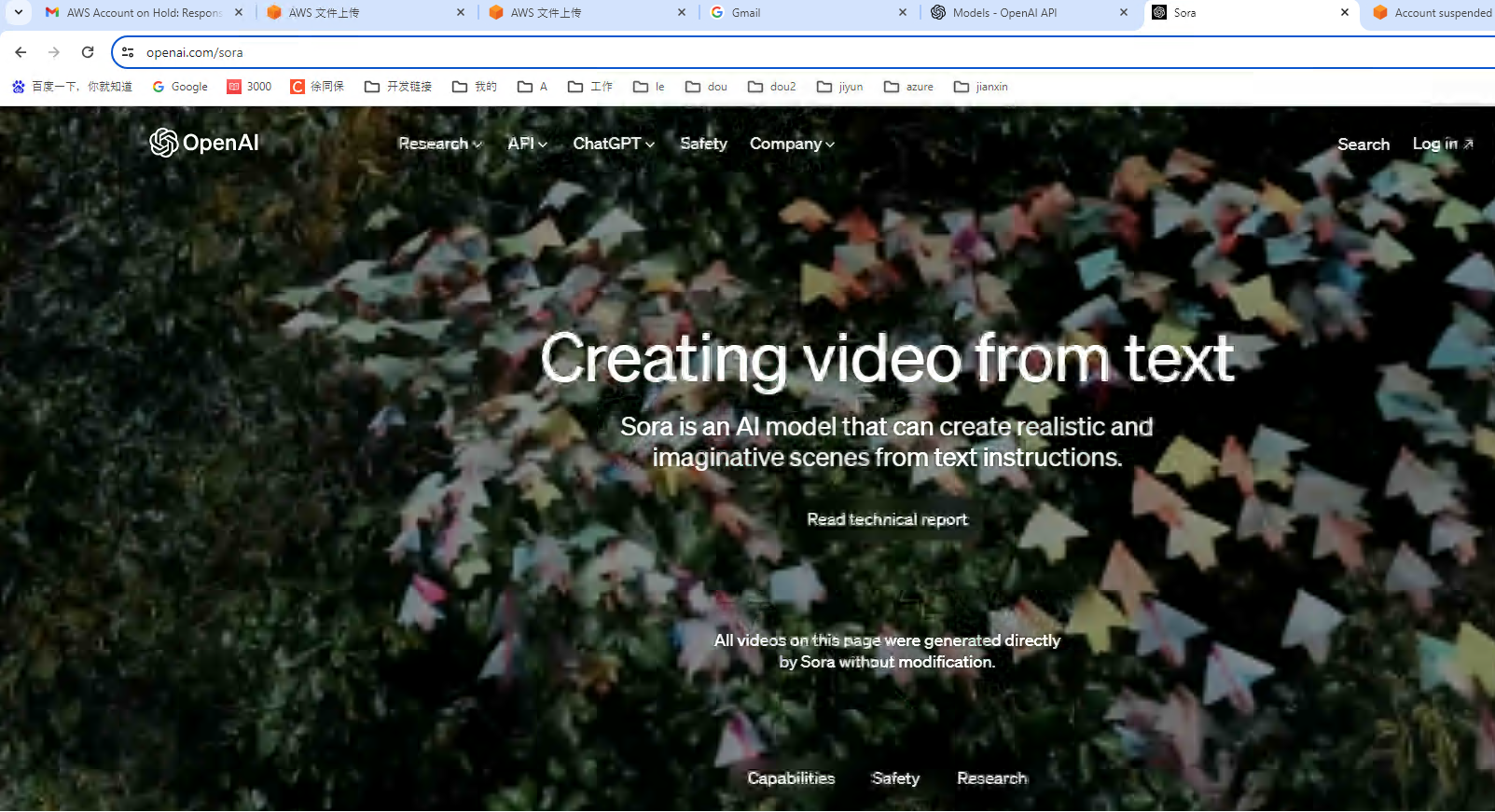1495x812 pixels.
Task: Jump to Capabilities section
Action: (791, 778)
